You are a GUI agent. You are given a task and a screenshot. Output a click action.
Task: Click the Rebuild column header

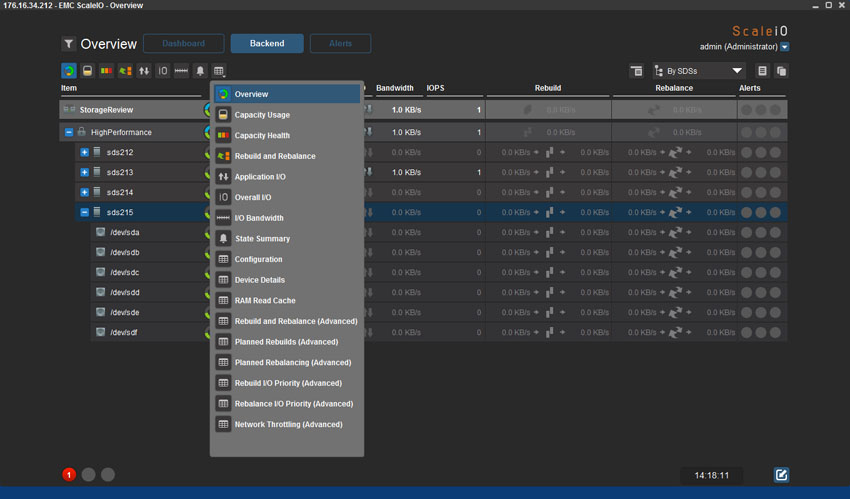(x=548, y=88)
